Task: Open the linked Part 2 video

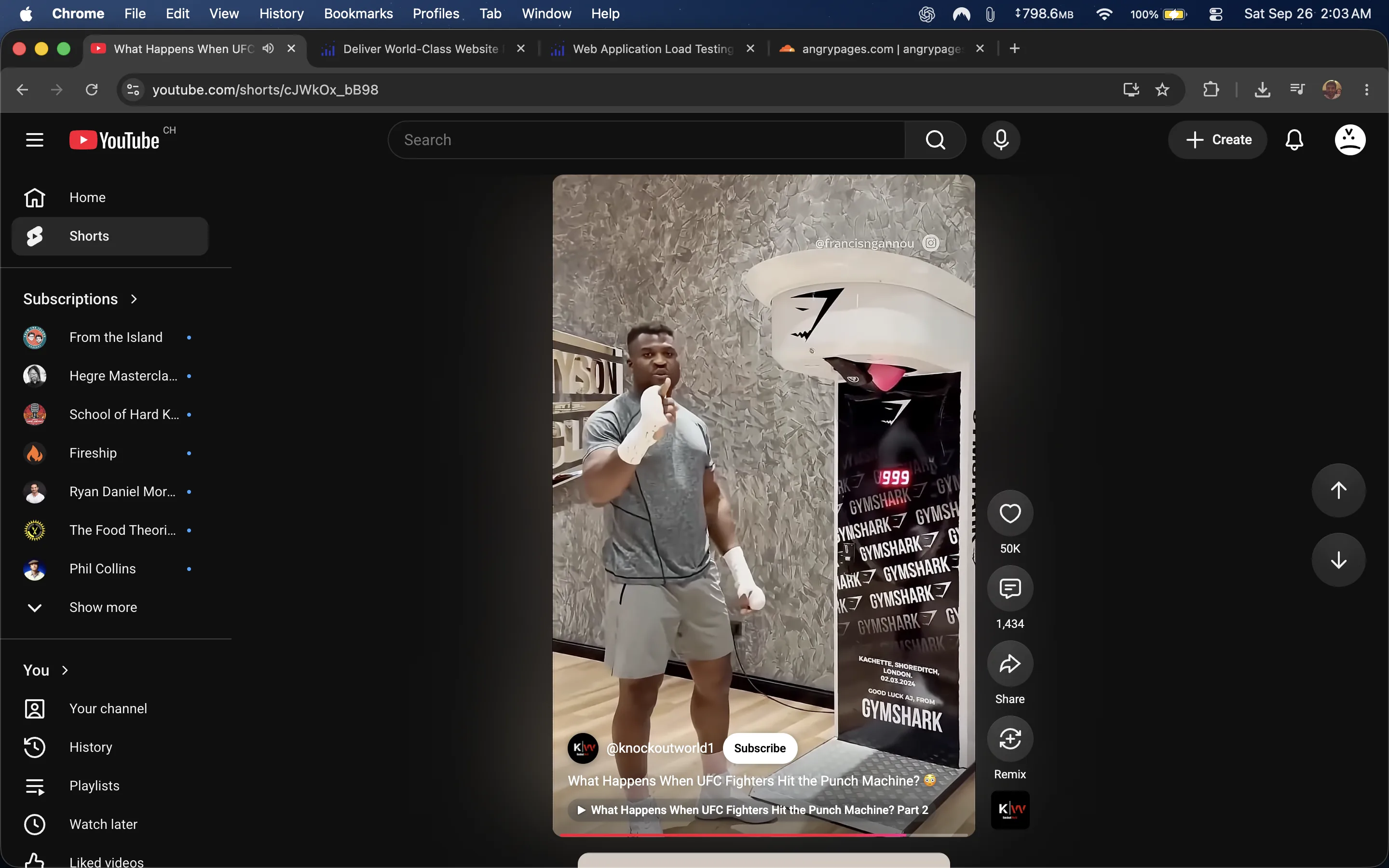Action: point(752,810)
